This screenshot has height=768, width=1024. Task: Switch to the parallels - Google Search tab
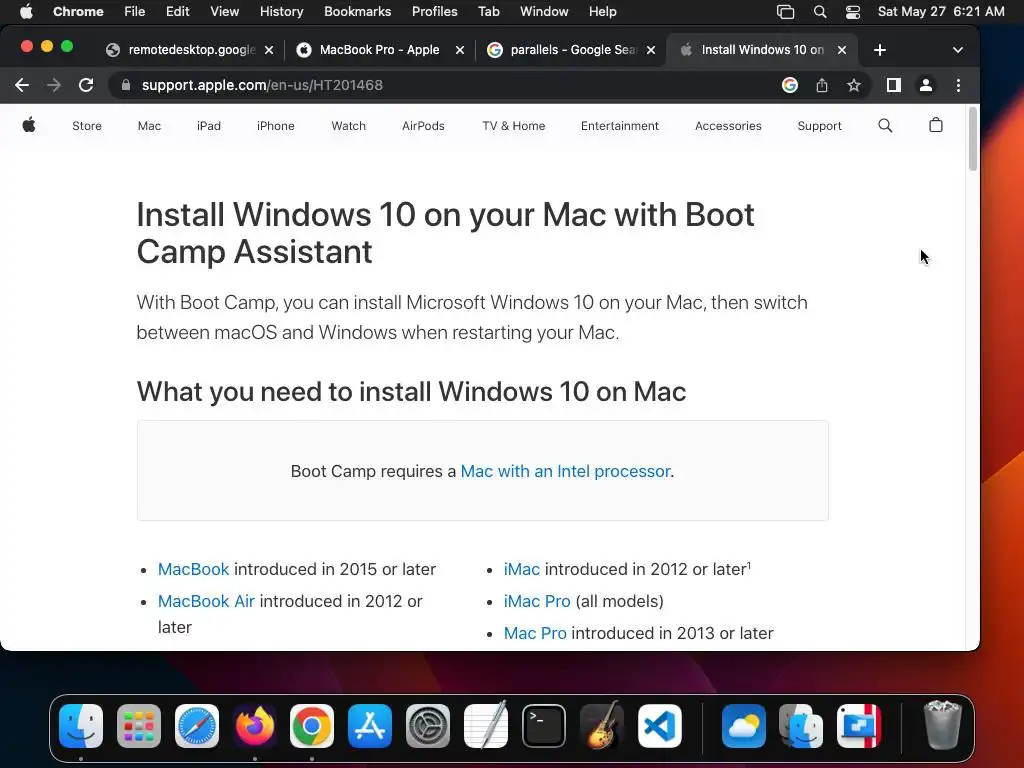click(x=571, y=50)
